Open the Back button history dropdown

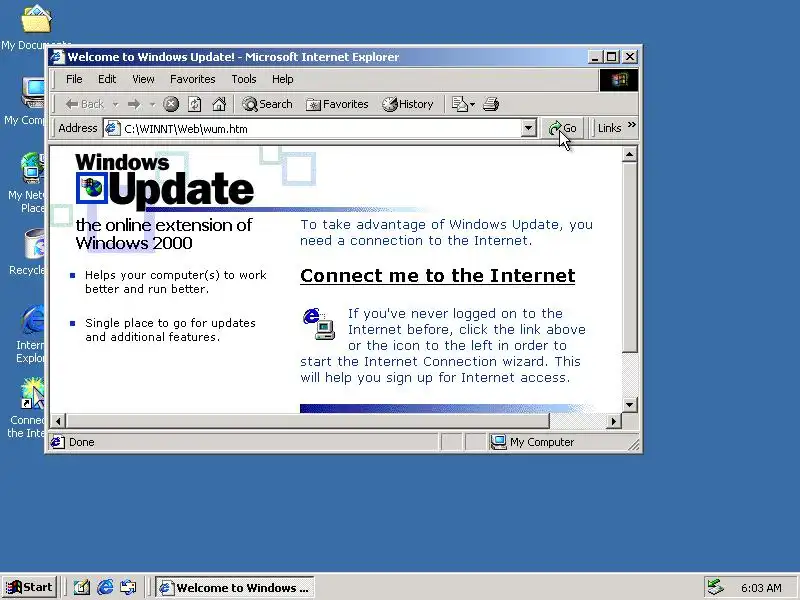[115, 104]
